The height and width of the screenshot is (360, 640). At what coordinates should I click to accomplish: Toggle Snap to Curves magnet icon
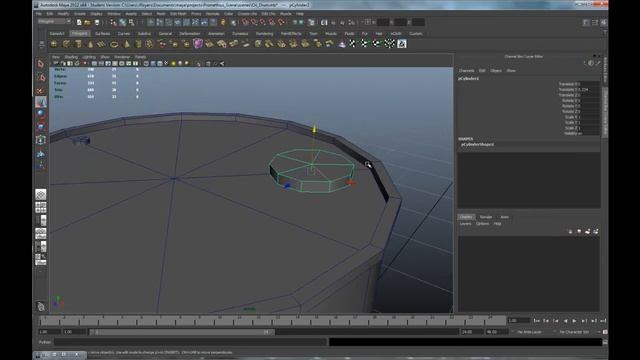(254, 22)
